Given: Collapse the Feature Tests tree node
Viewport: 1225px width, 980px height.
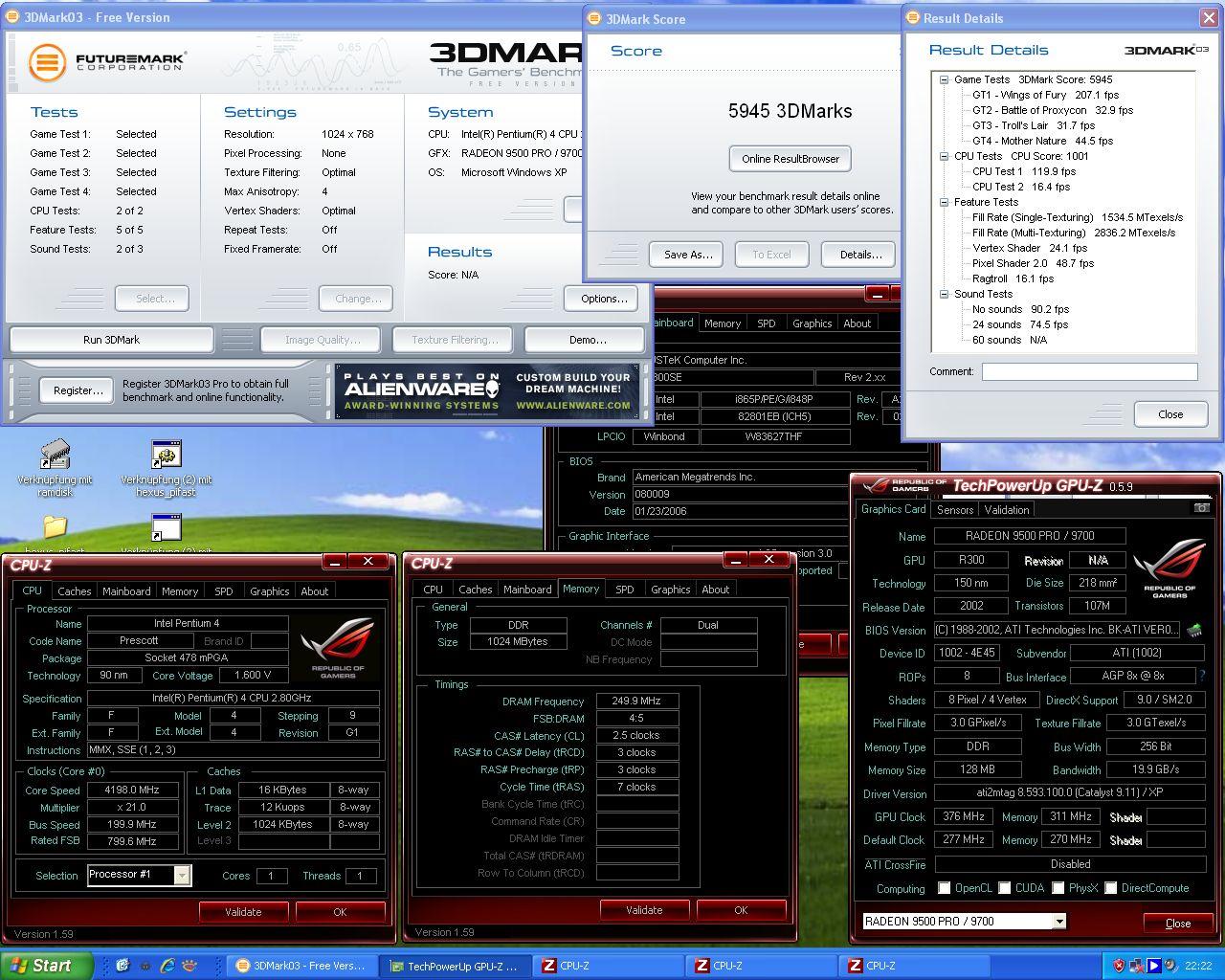Looking at the screenshot, I should point(944,202).
